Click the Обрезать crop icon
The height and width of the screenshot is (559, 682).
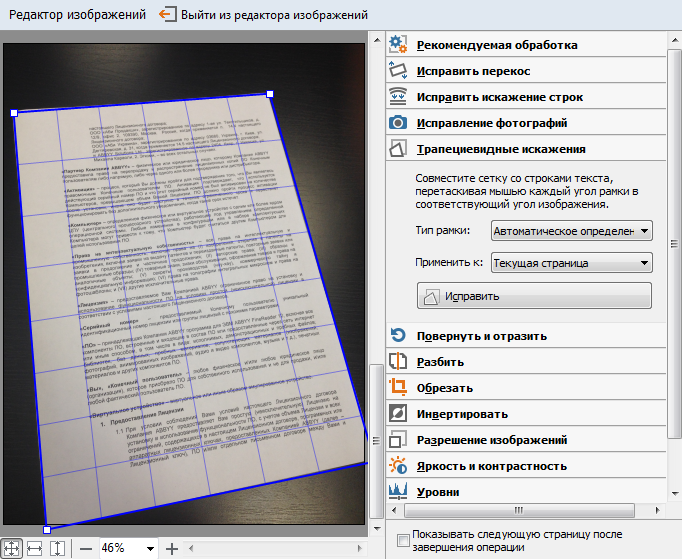click(398, 388)
